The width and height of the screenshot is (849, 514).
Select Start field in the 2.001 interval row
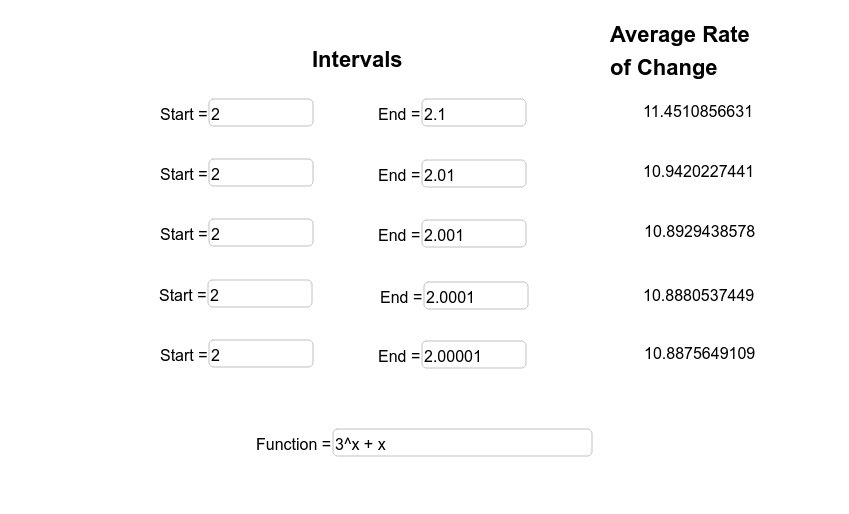[x=261, y=233]
